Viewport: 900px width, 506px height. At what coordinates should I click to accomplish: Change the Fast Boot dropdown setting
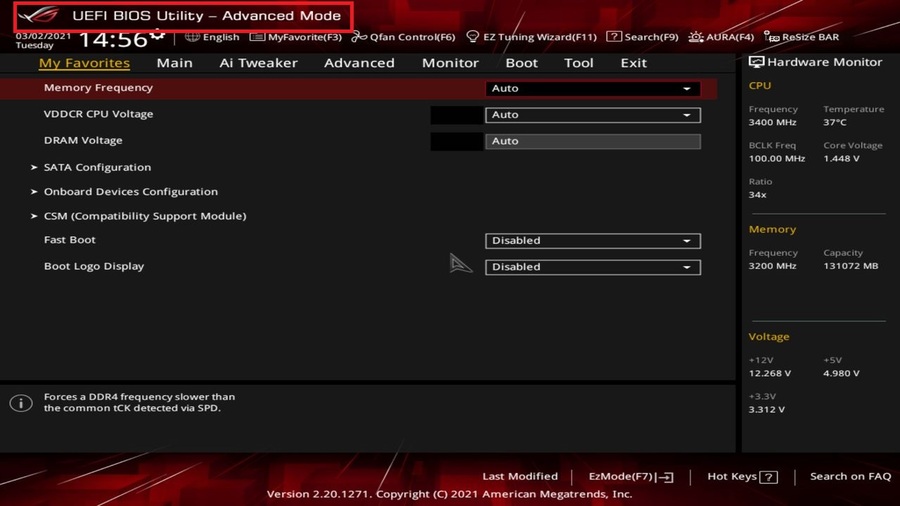click(x=592, y=241)
